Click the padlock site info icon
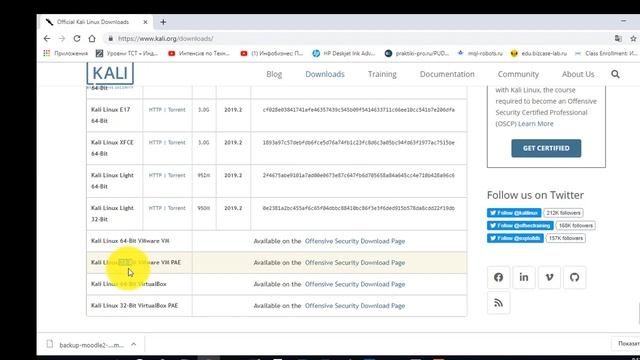The width and height of the screenshot is (640, 360). pyautogui.click(x=110, y=38)
